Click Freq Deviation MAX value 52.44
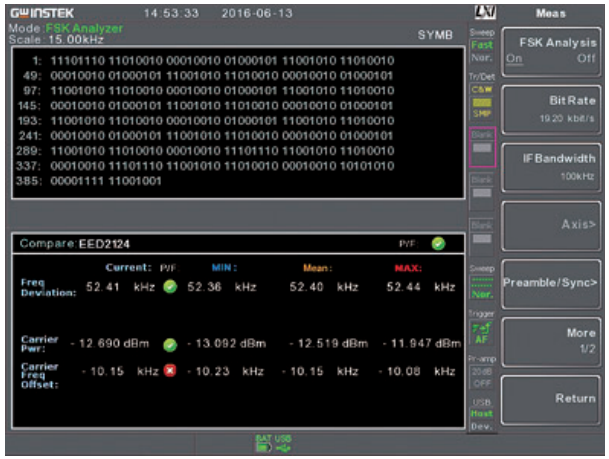 (403, 287)
